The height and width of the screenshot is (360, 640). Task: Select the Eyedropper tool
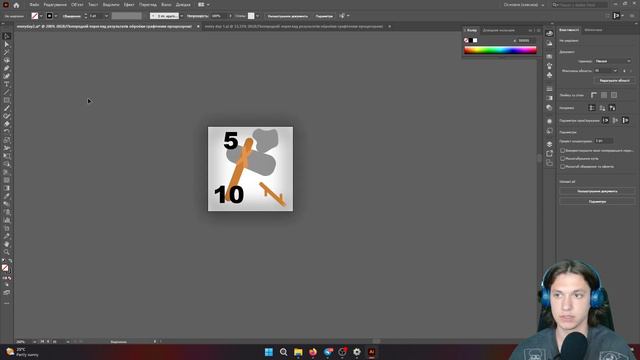(x=7, y=196)
